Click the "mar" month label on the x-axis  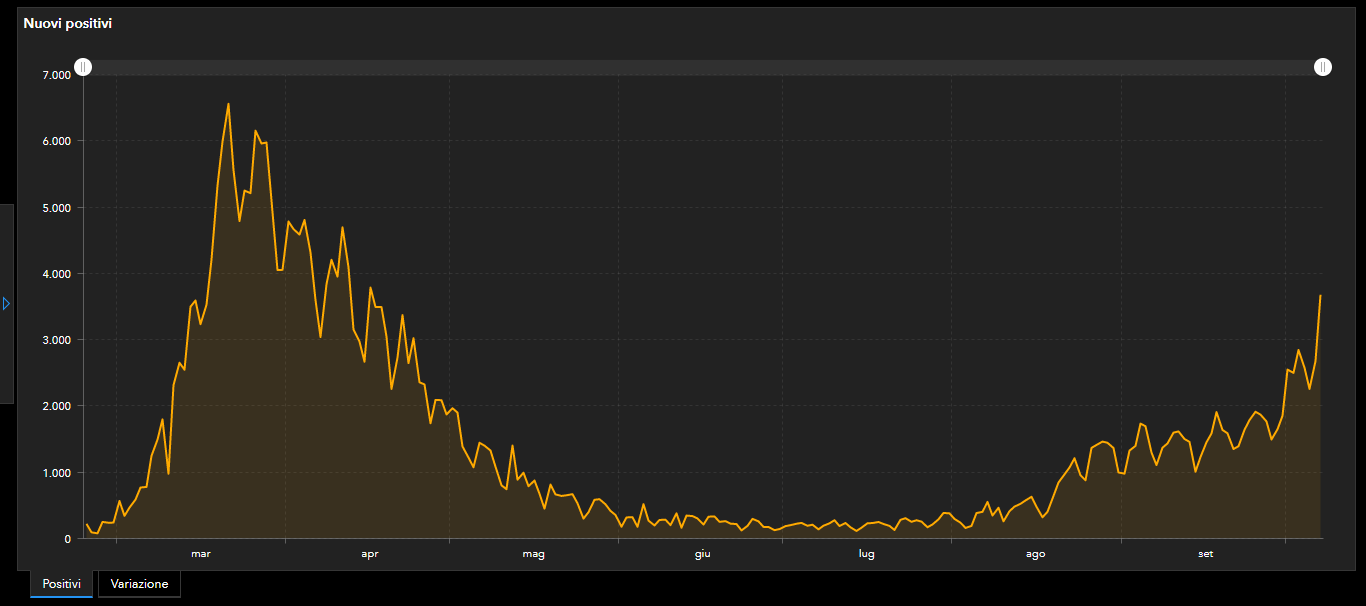click(201, 554)
